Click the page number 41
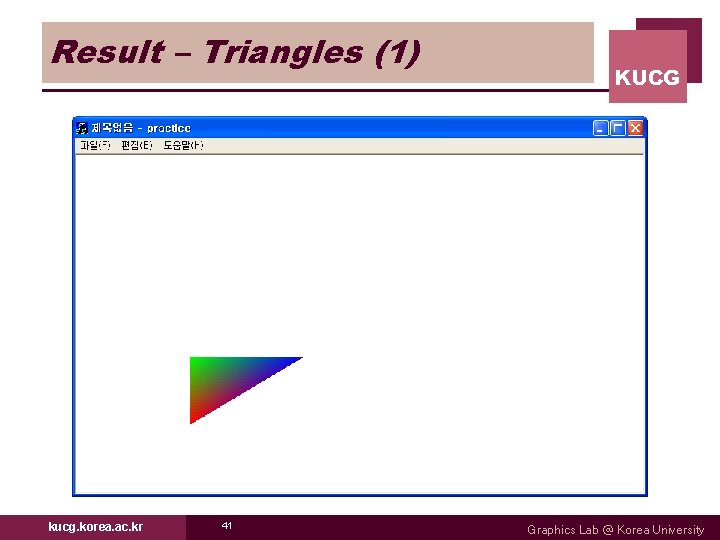Screen dimensions: 720x540 pyautogui.click(x=227, y=525)
